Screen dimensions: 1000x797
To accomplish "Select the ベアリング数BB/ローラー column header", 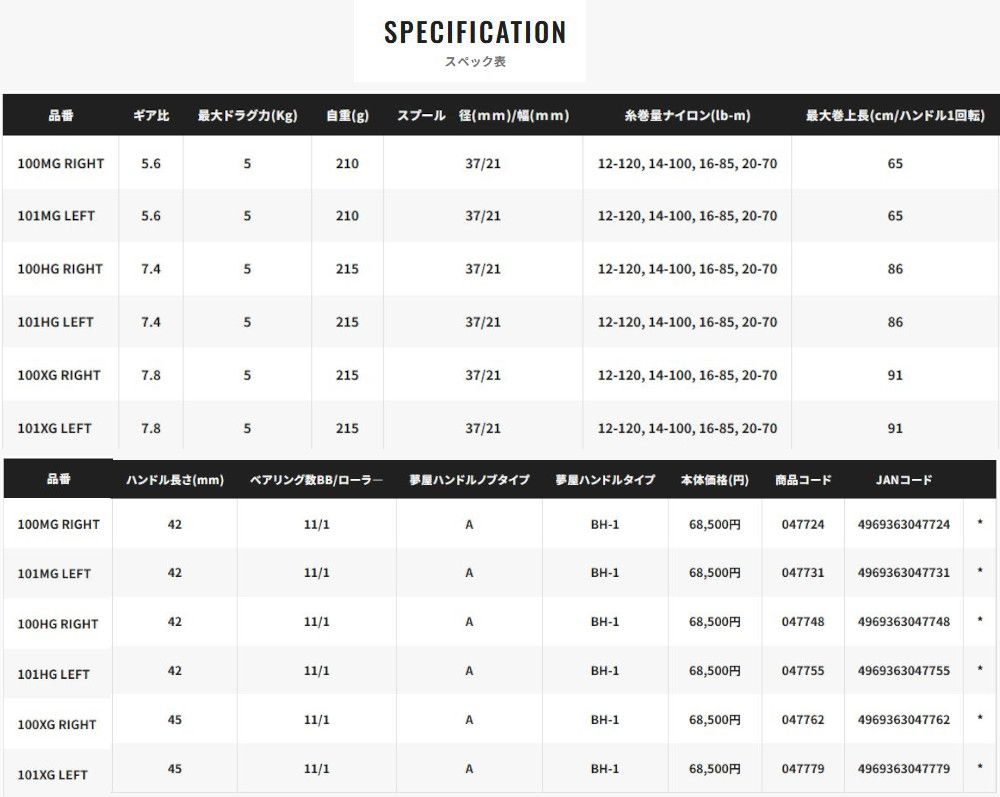I will [316, 480].
